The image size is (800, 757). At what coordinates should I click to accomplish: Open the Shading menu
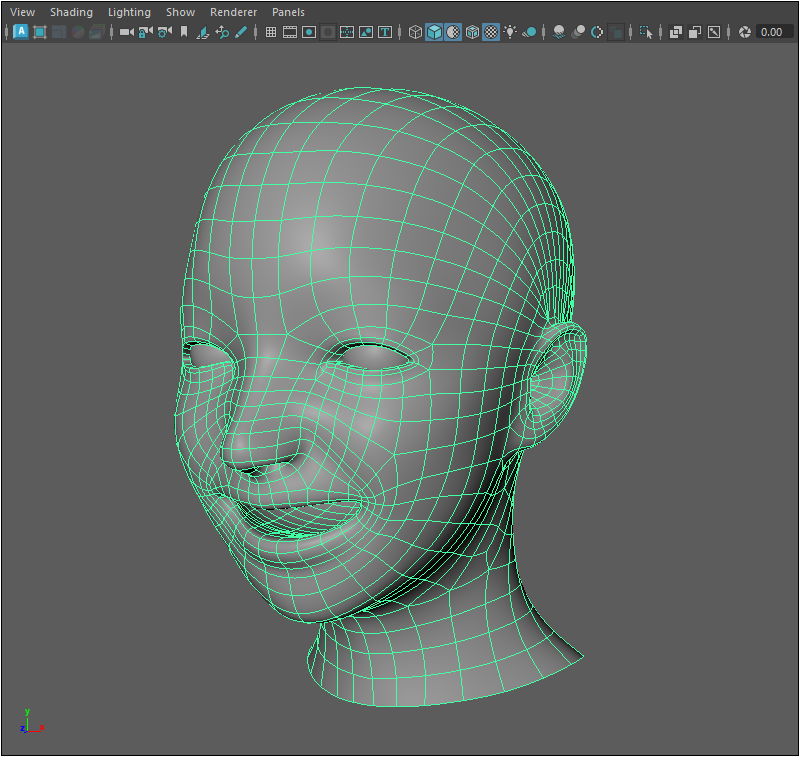click(x=71, y=12)
